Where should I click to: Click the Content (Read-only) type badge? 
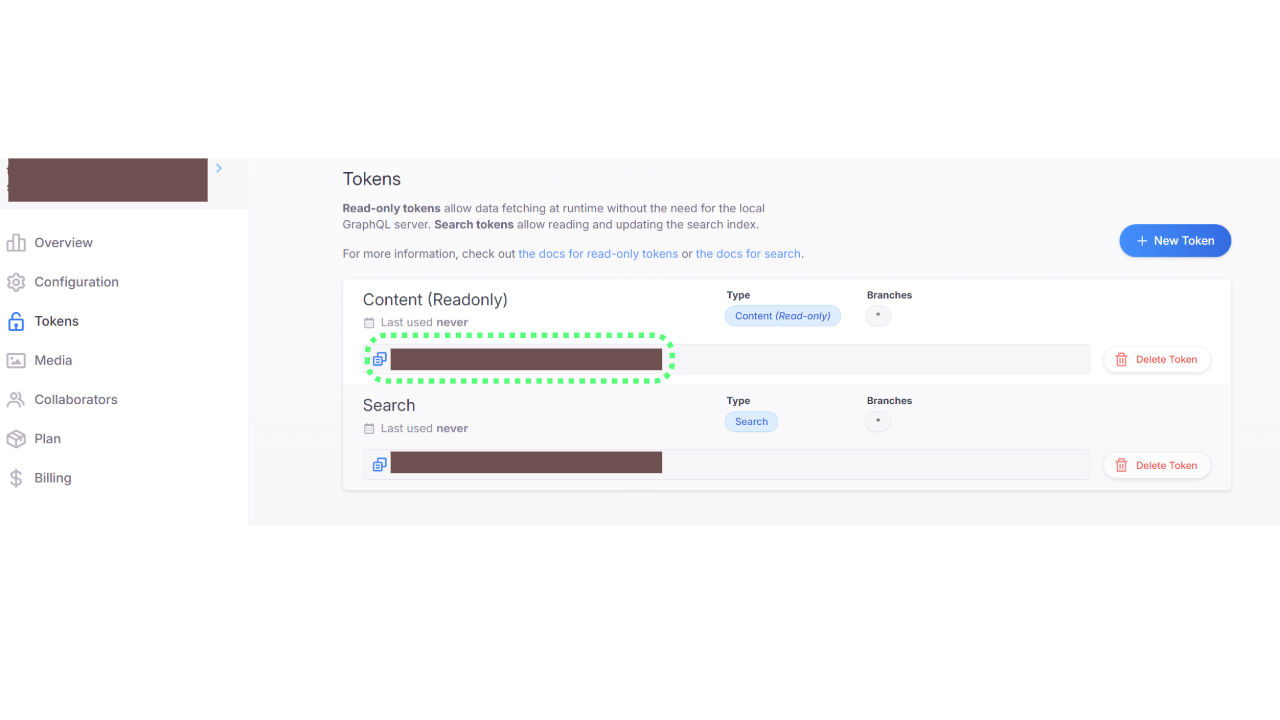pyautogui.click(x=783, y=316)
